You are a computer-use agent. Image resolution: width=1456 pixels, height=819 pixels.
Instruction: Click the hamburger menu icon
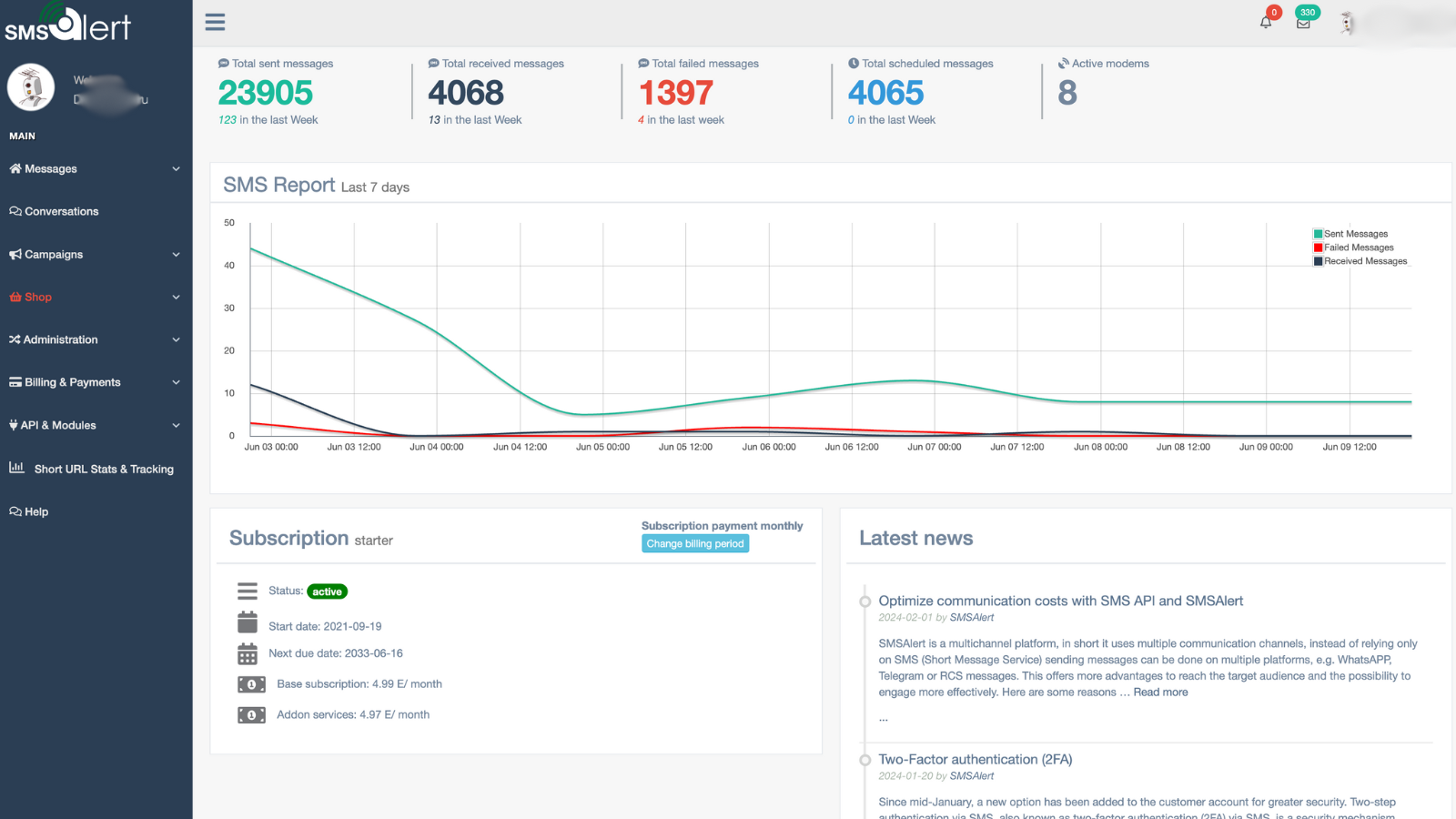215,22
